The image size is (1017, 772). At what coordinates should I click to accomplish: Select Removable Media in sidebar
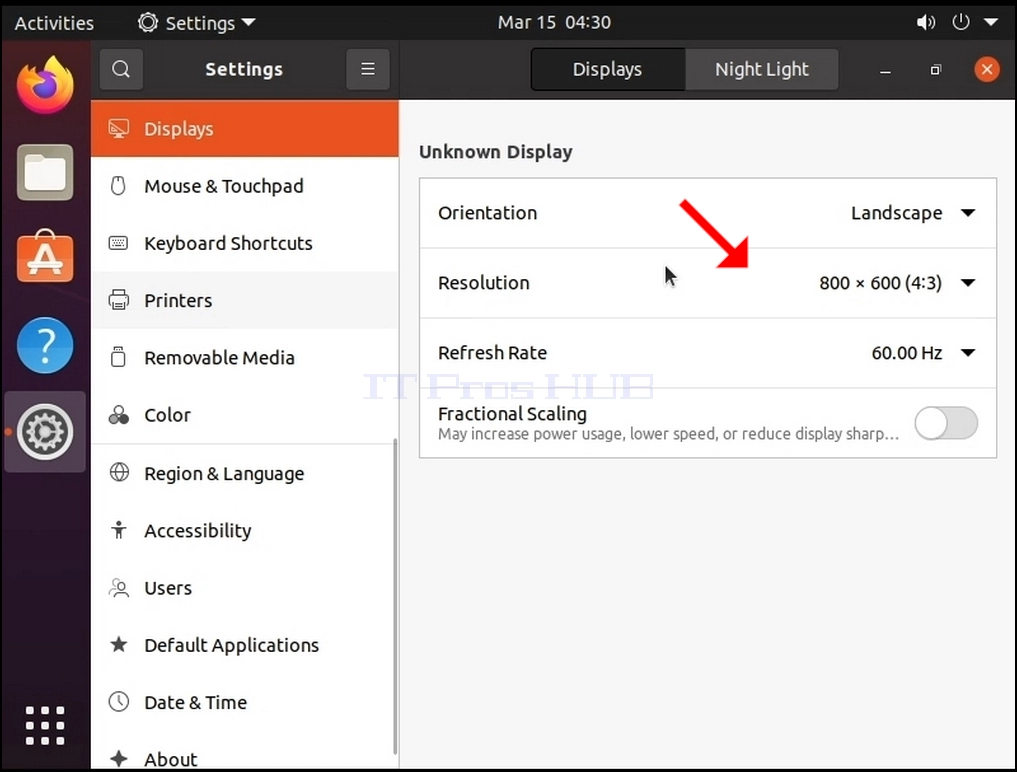[x=245, y=357]
